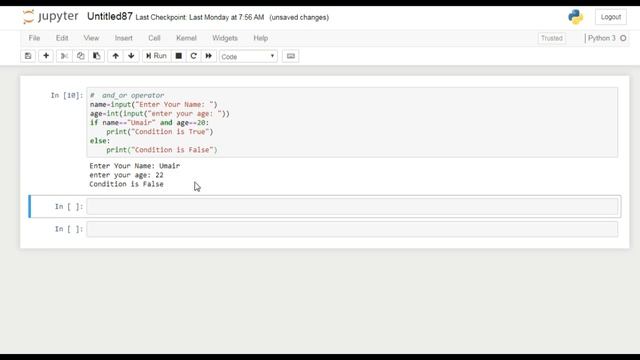Open the Cell menu

tap(154, 38)
